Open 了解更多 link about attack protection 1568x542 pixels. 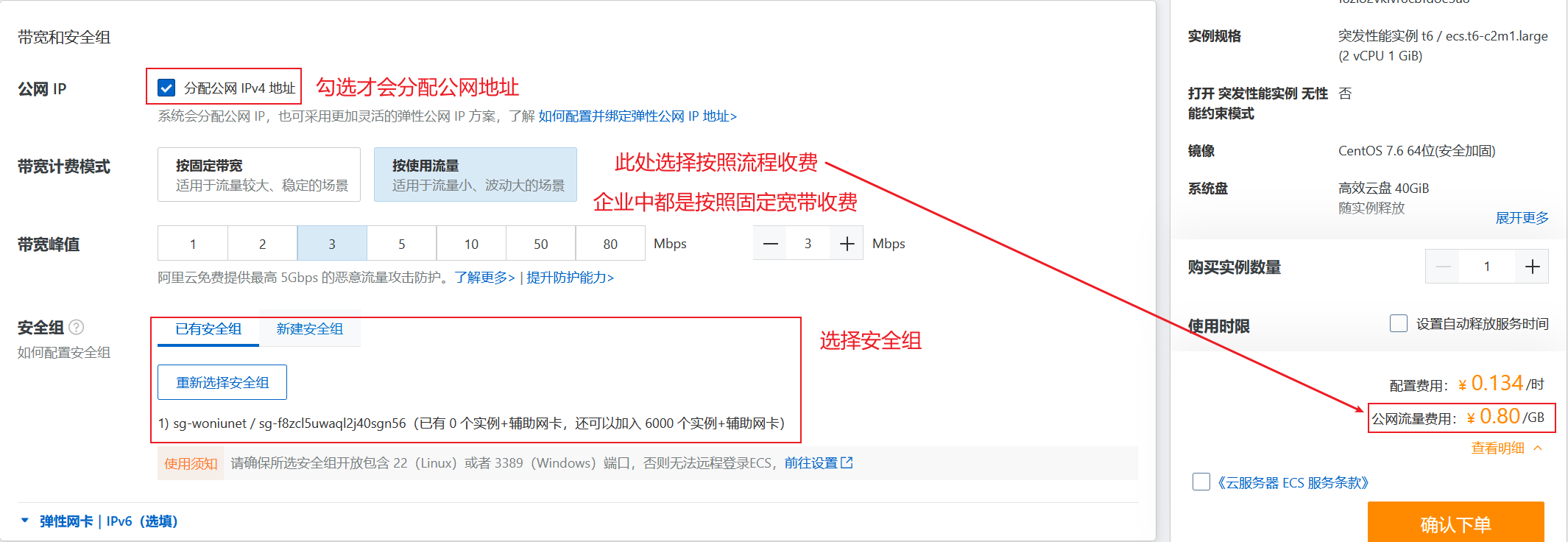484,278
